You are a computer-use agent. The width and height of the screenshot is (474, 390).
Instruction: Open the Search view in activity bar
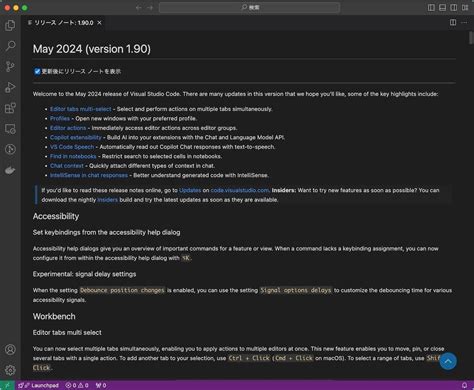[10, 46]
